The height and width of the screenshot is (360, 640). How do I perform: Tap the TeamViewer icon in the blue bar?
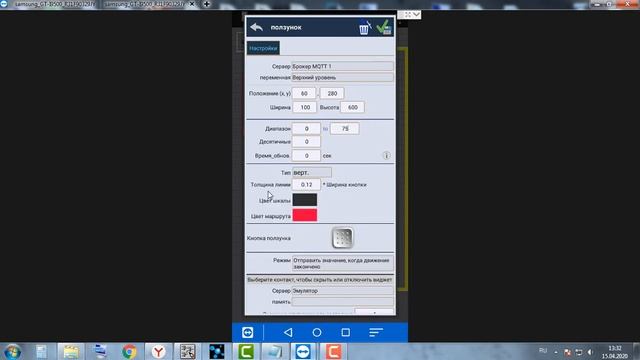pos(248,332)
